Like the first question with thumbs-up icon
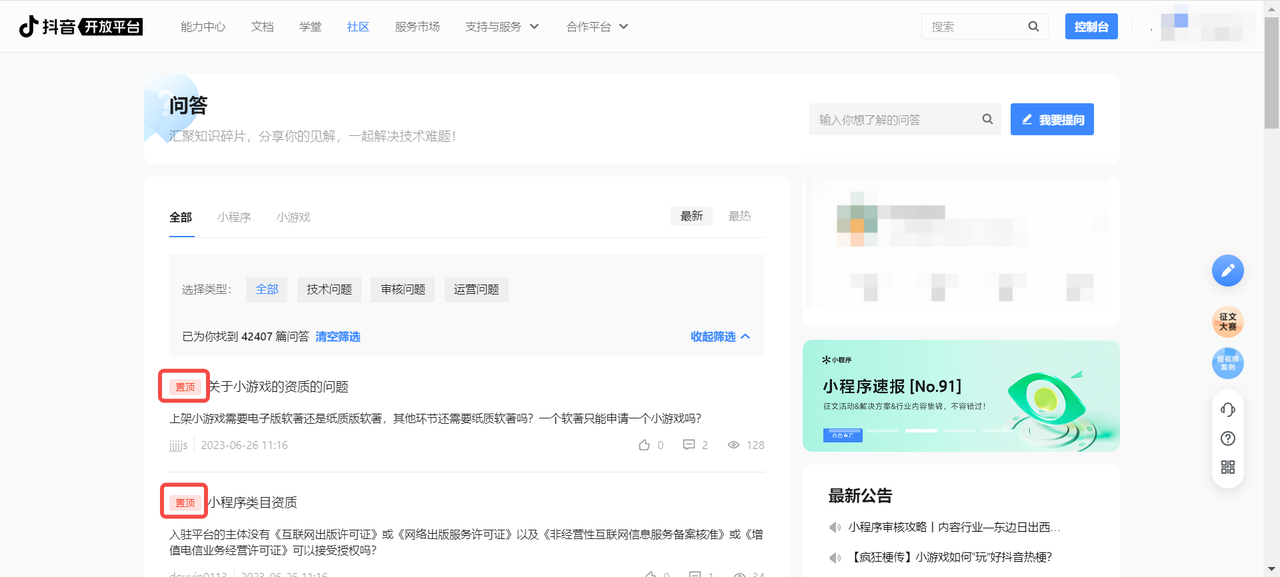 pyautogui.click(x=644, y=445)
